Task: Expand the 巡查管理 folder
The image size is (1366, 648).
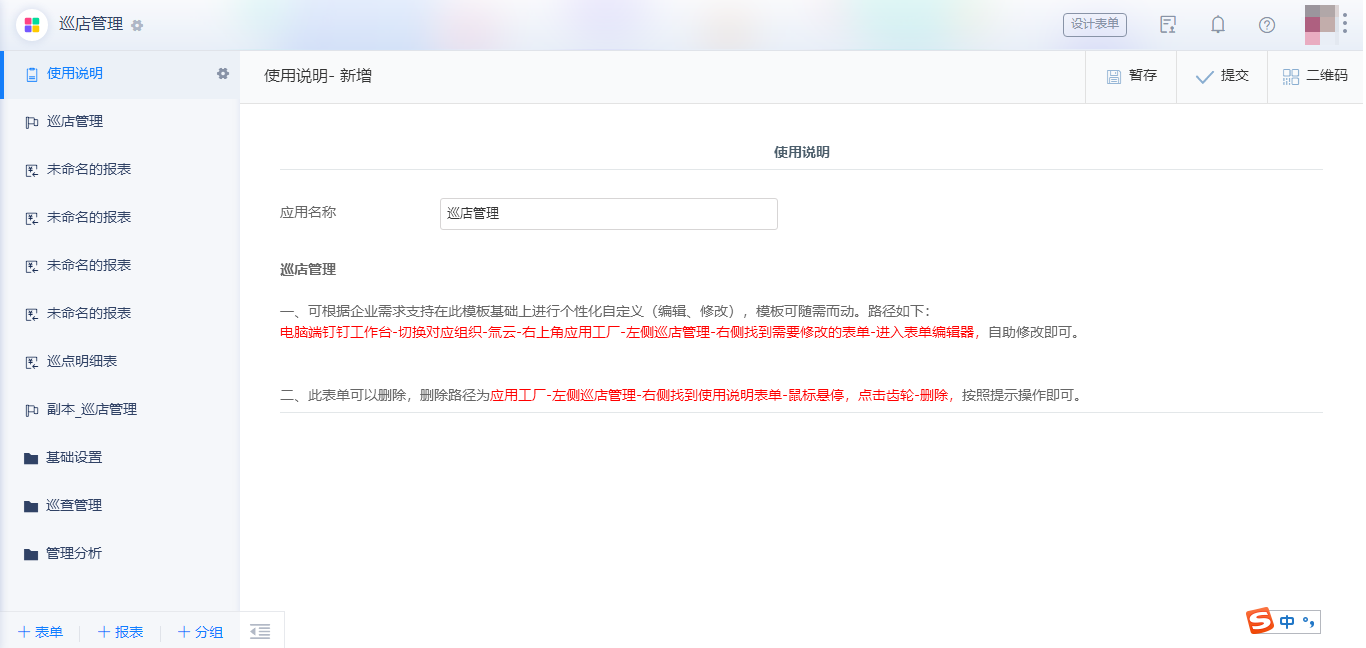Action: click(x=73, y=505)
